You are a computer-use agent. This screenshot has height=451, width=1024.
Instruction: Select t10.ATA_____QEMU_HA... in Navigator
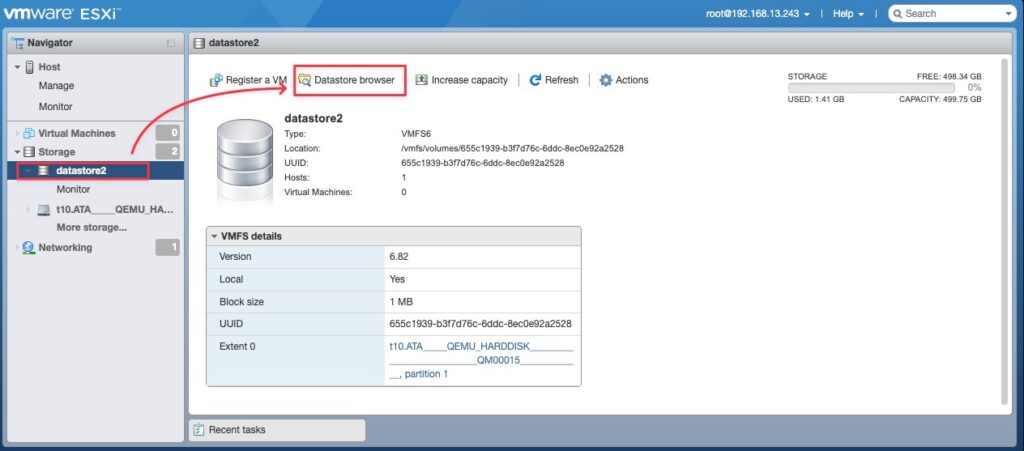click(116, 210)
